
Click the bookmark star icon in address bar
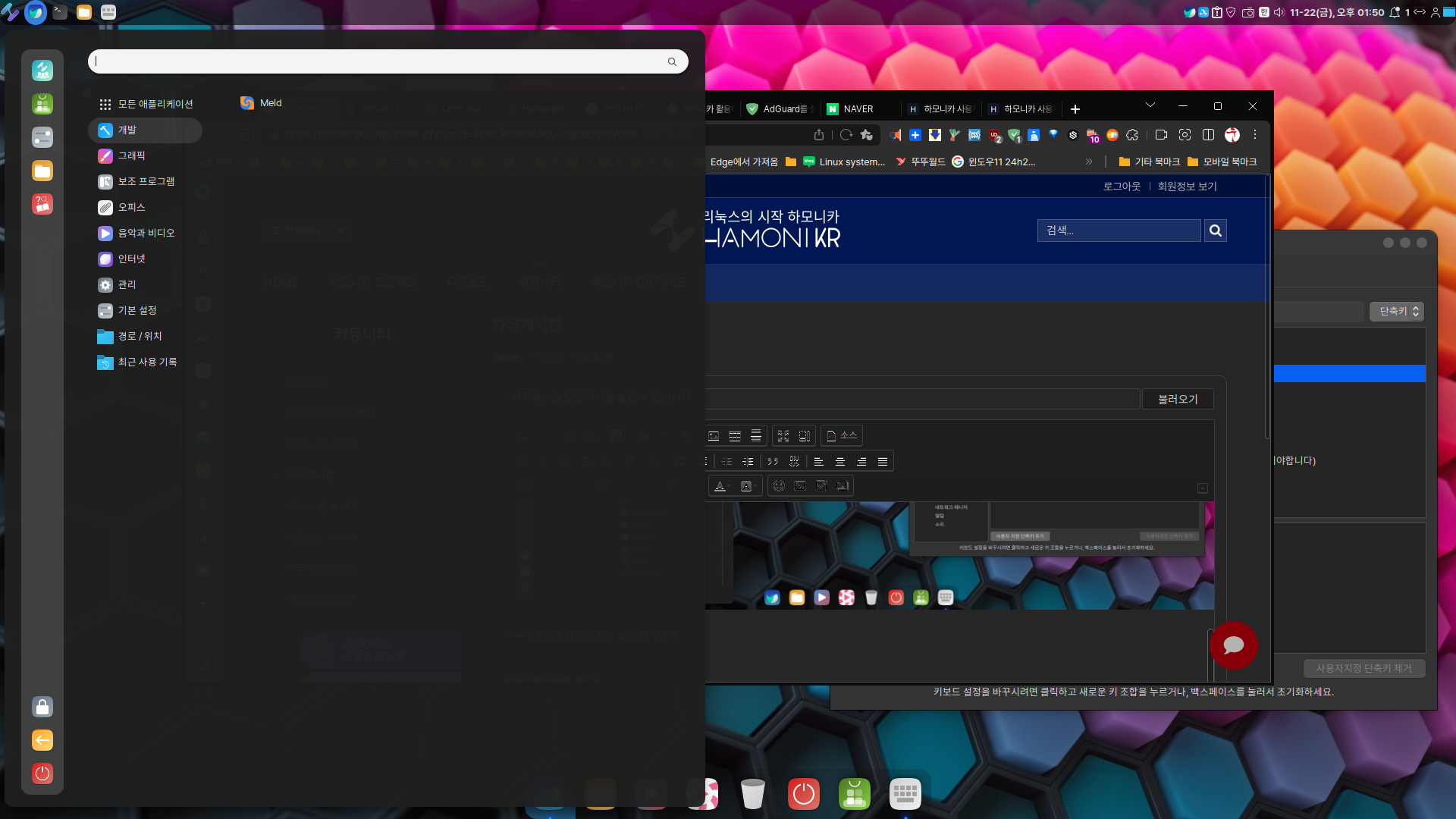pos(867,135)
